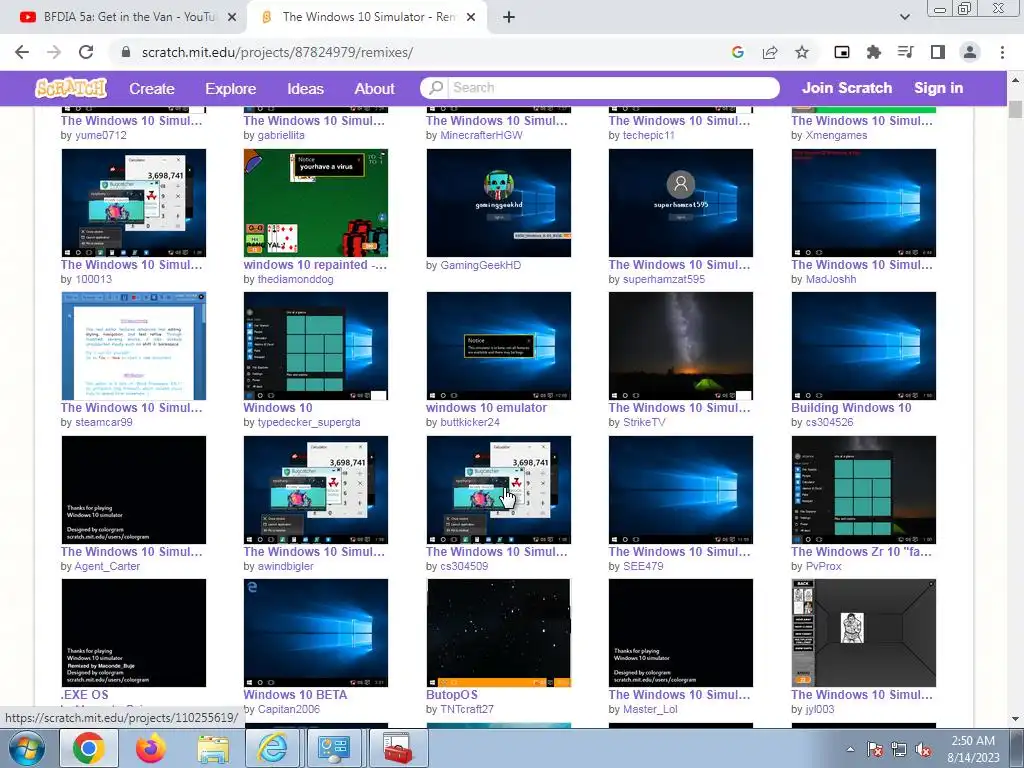Open Milky Way thumbnail by StrikeTV
Screen dimensions: 1024x768
point(680,345)
